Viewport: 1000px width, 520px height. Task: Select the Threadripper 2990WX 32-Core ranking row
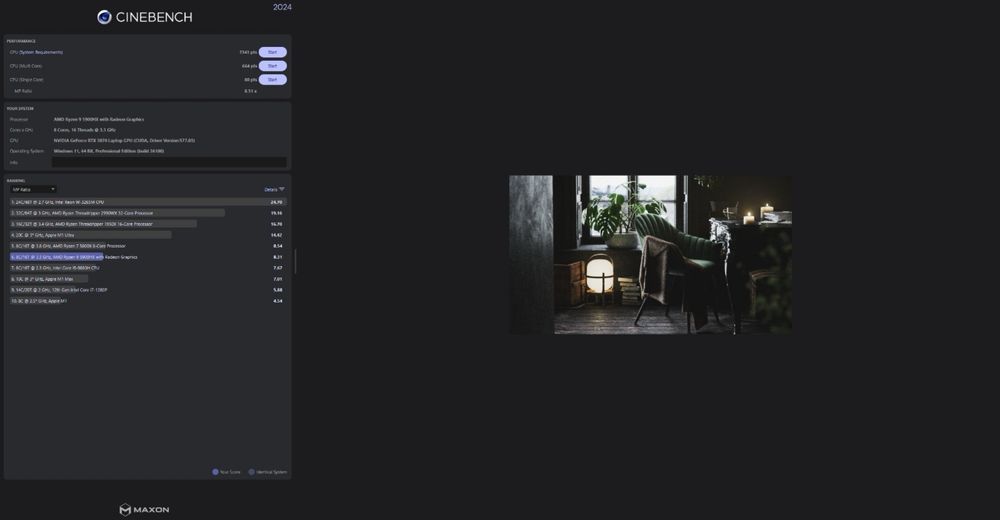pyautogui.click(x=147, y=213)
